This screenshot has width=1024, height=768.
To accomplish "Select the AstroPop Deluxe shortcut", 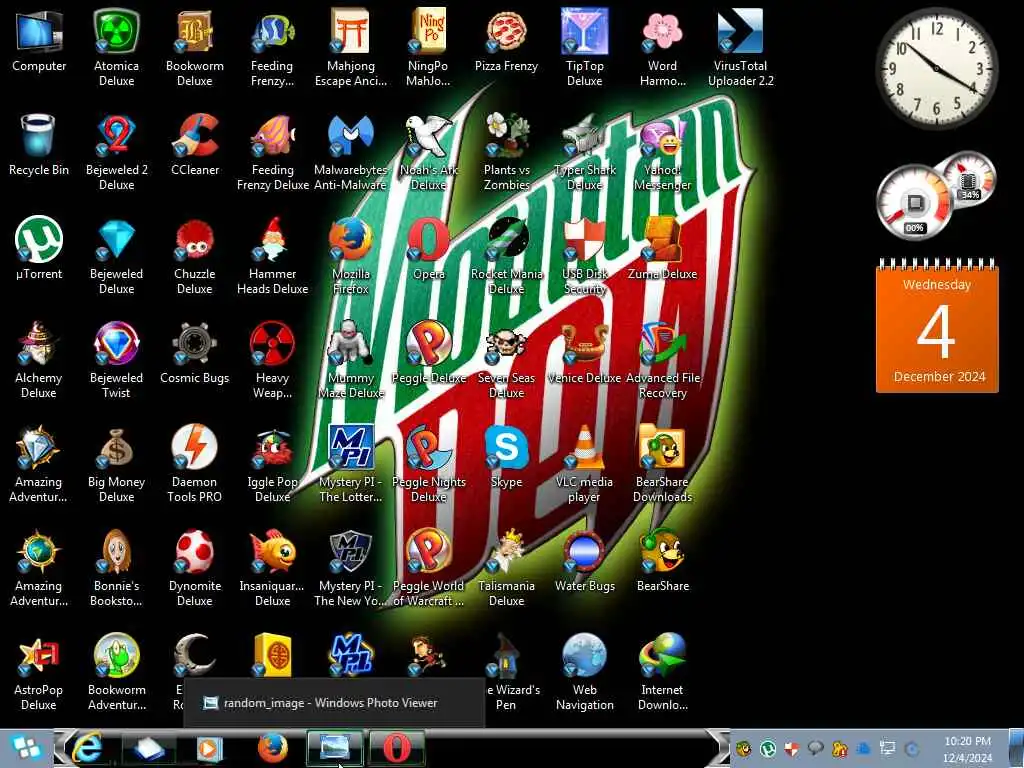I will pyautogui.click(x=39, y=672).
